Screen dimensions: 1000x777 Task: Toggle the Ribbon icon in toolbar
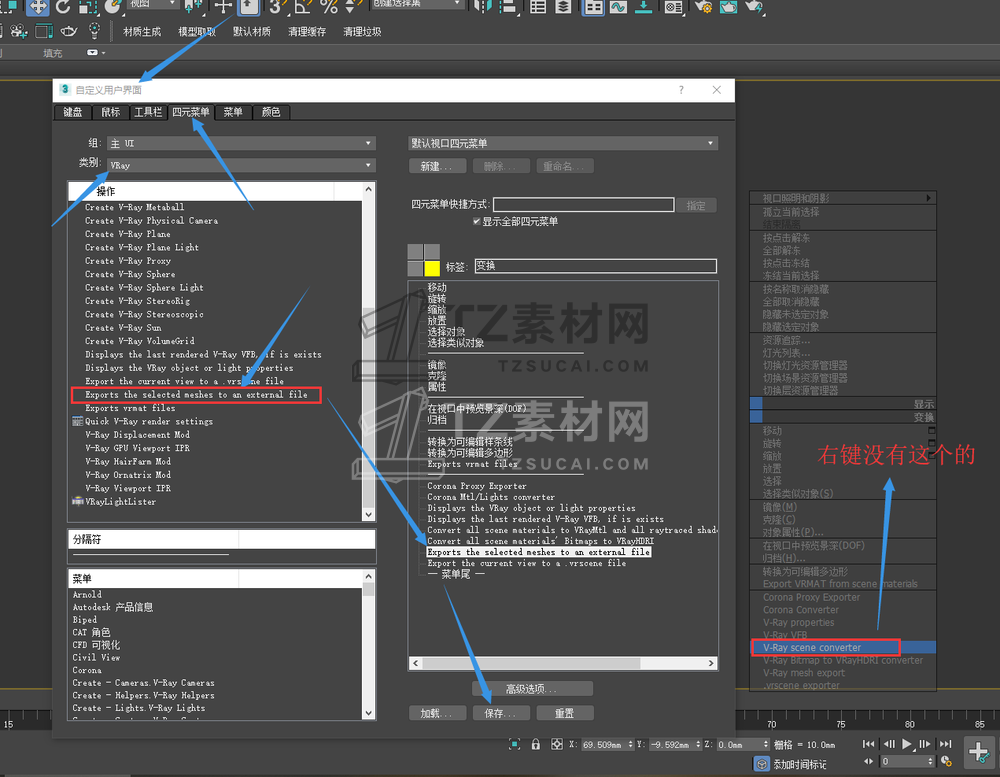tap(593, 7)
